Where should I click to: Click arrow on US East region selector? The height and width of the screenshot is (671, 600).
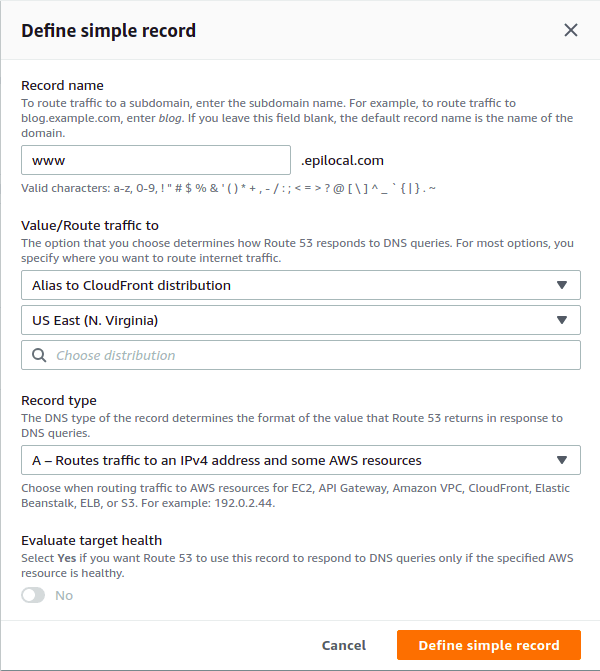[561, 320]
